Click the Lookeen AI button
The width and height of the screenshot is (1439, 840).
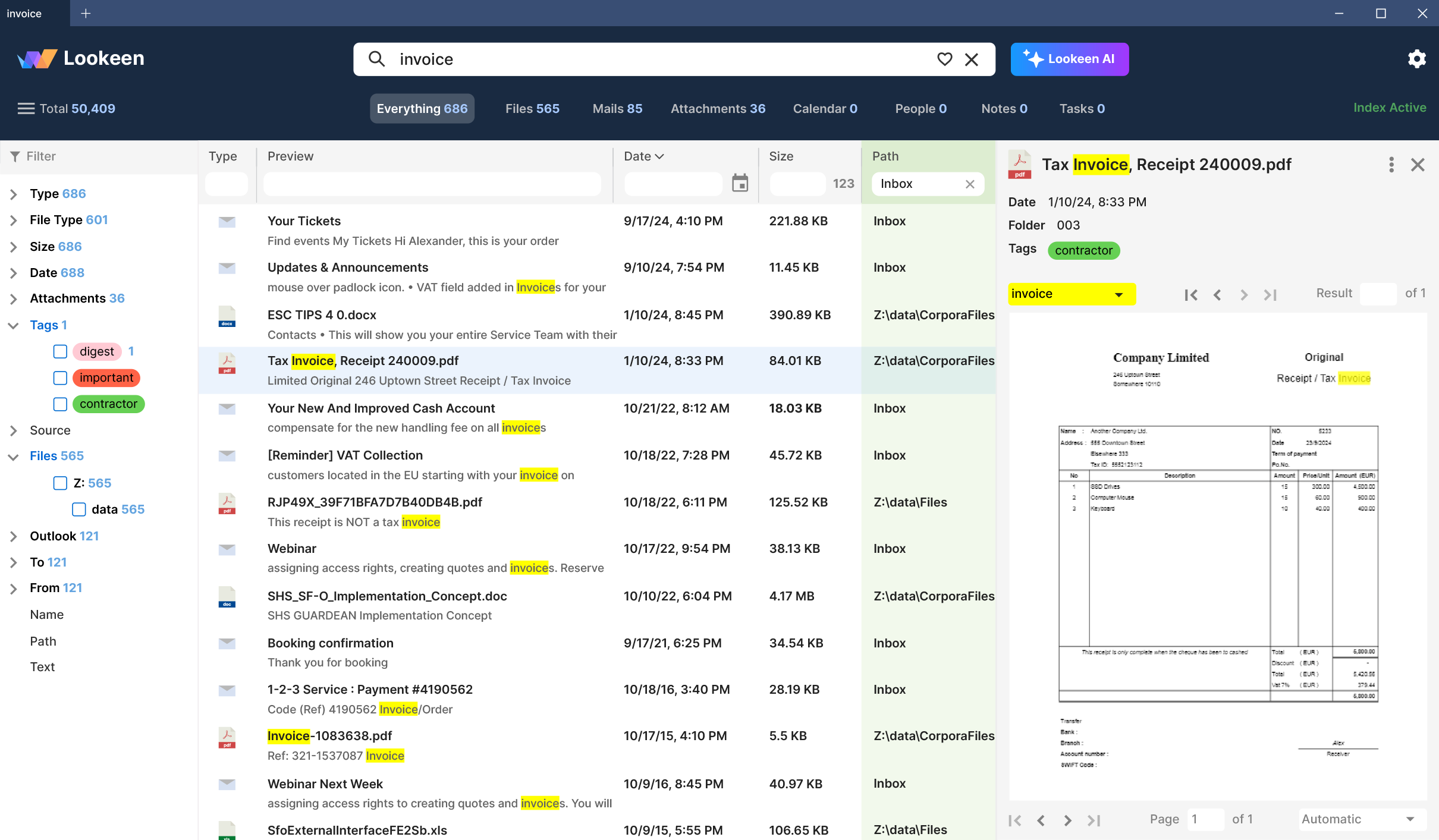1069,59
